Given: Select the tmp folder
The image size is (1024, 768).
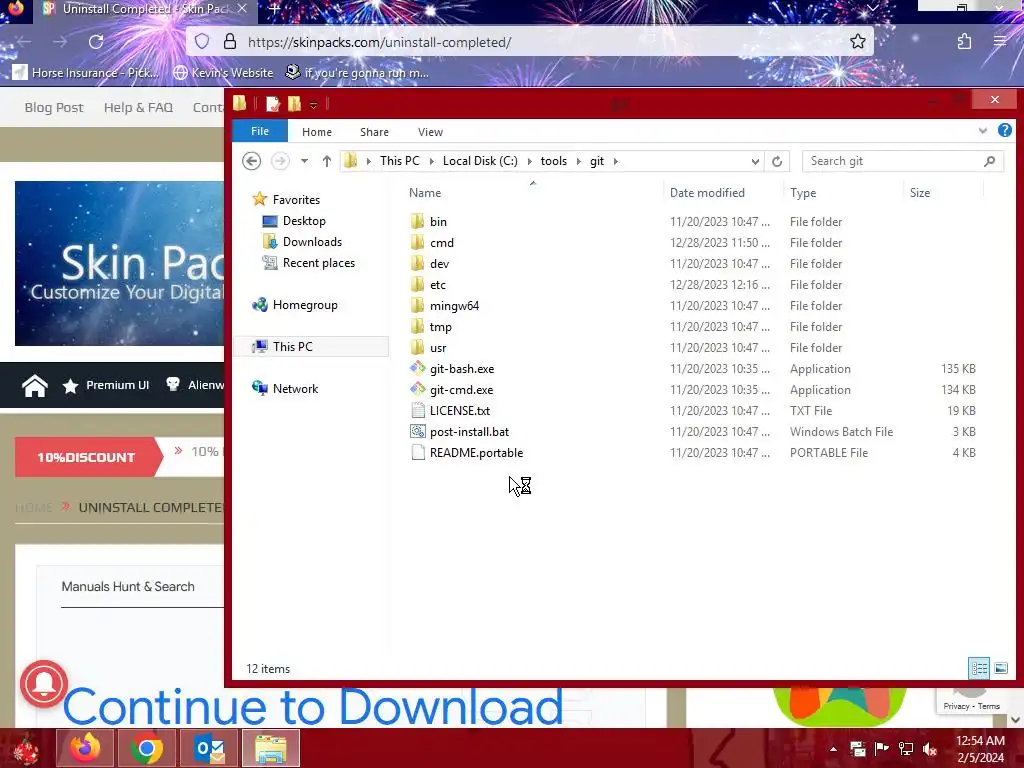Looking at the screenshot, I should [440, 327].
